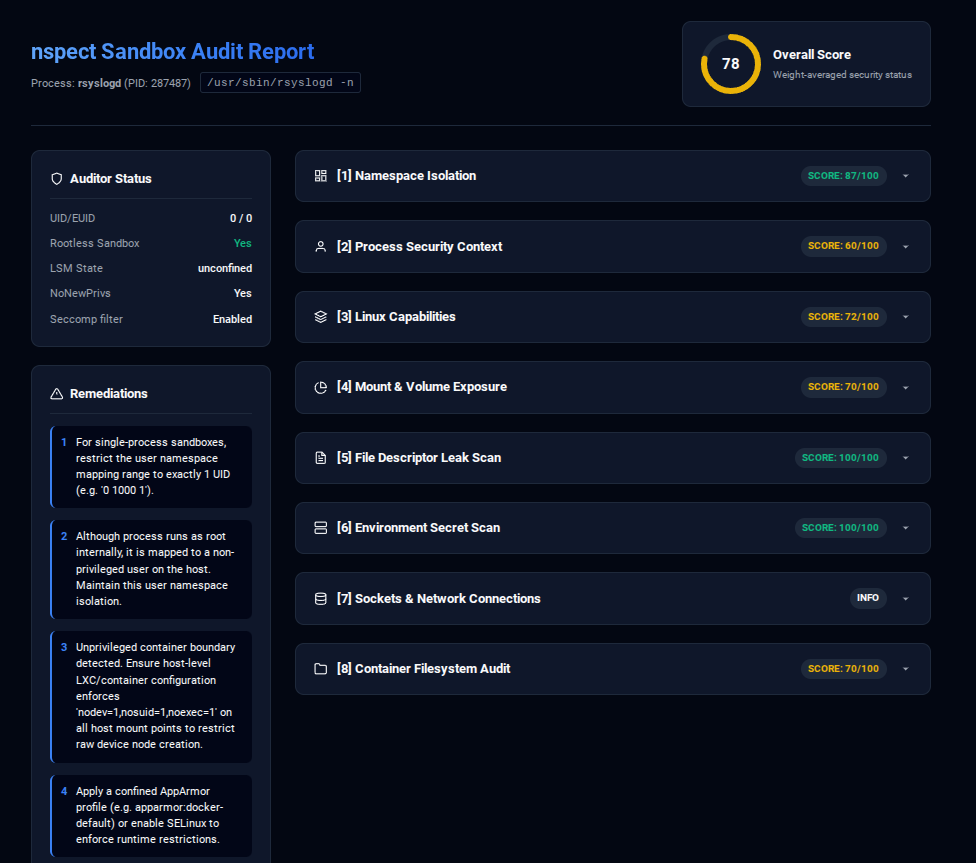The height and width of the screenshot is (863, 976).
Task: Click the "Remediations" heading
Action: click(109, 394)
